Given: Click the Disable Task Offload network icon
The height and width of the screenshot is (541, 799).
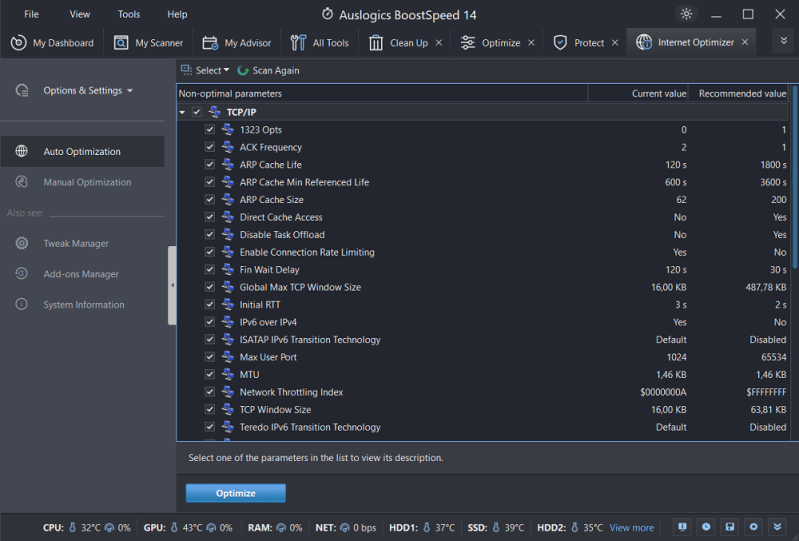Looking at the screenshot, I should click(x=228, y=234).
